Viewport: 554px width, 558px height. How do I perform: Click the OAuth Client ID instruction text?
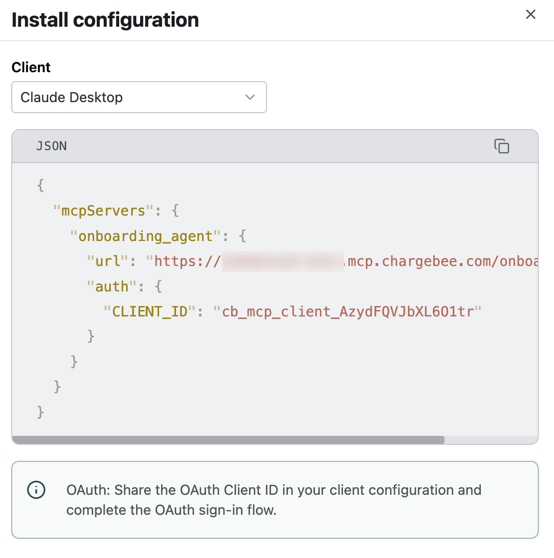pos(274,500)
